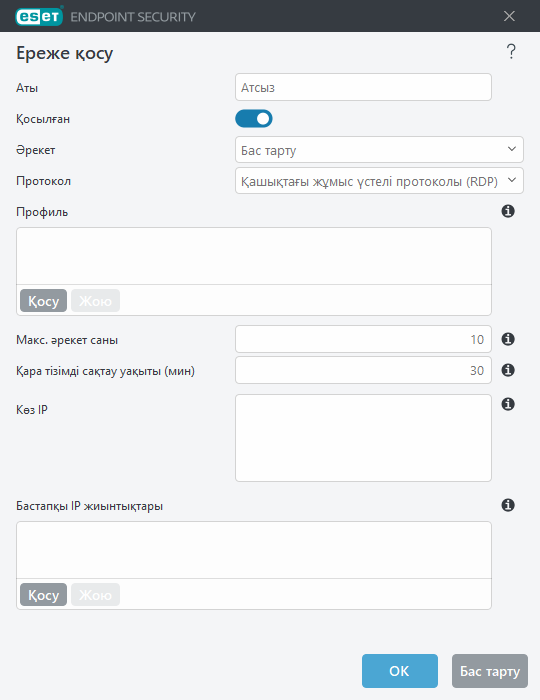Open the Әрекет dropdown showing Бас тарту
540x700 pixels.
point(379,150)
